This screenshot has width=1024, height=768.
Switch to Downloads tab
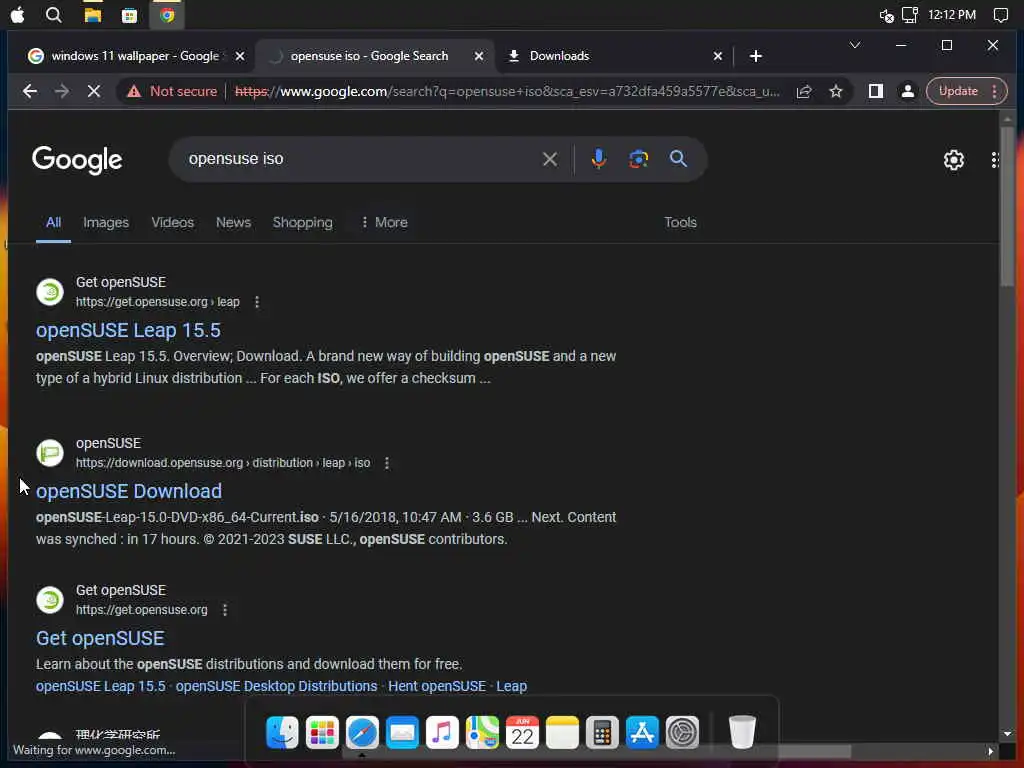tap(559, 56)
